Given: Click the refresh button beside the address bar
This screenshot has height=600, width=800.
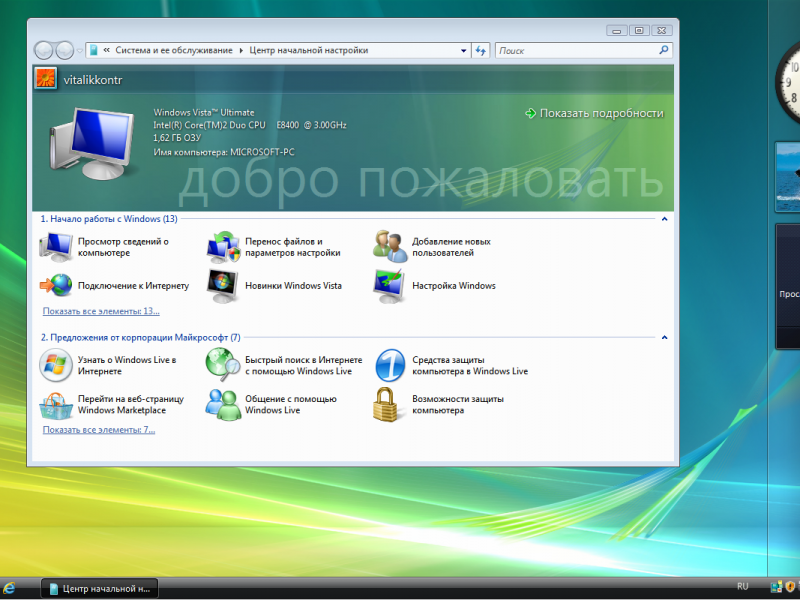Looking at the screenshot, I should coord(481,50).
